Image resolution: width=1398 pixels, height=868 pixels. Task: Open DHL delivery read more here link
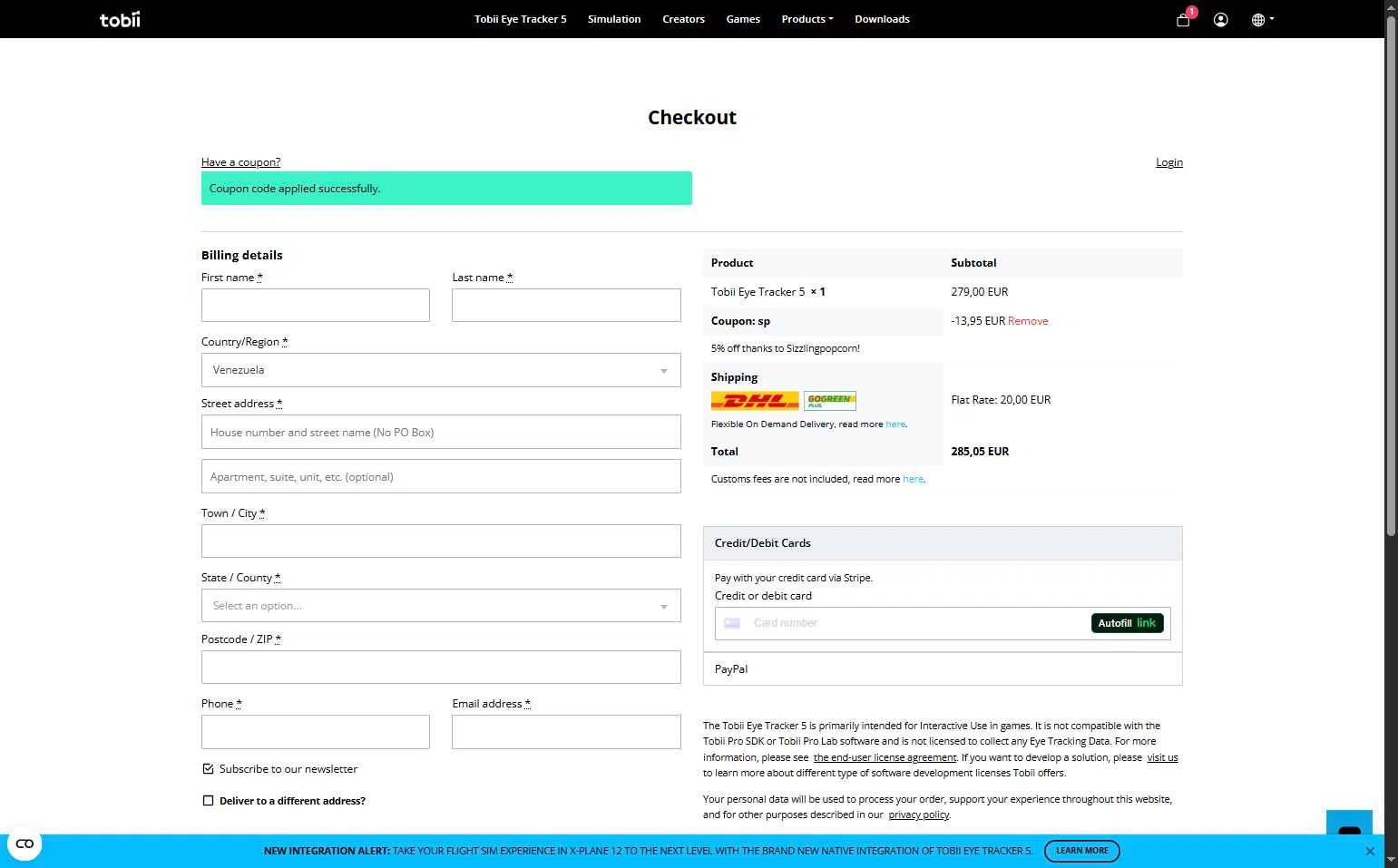coord(895,424)
